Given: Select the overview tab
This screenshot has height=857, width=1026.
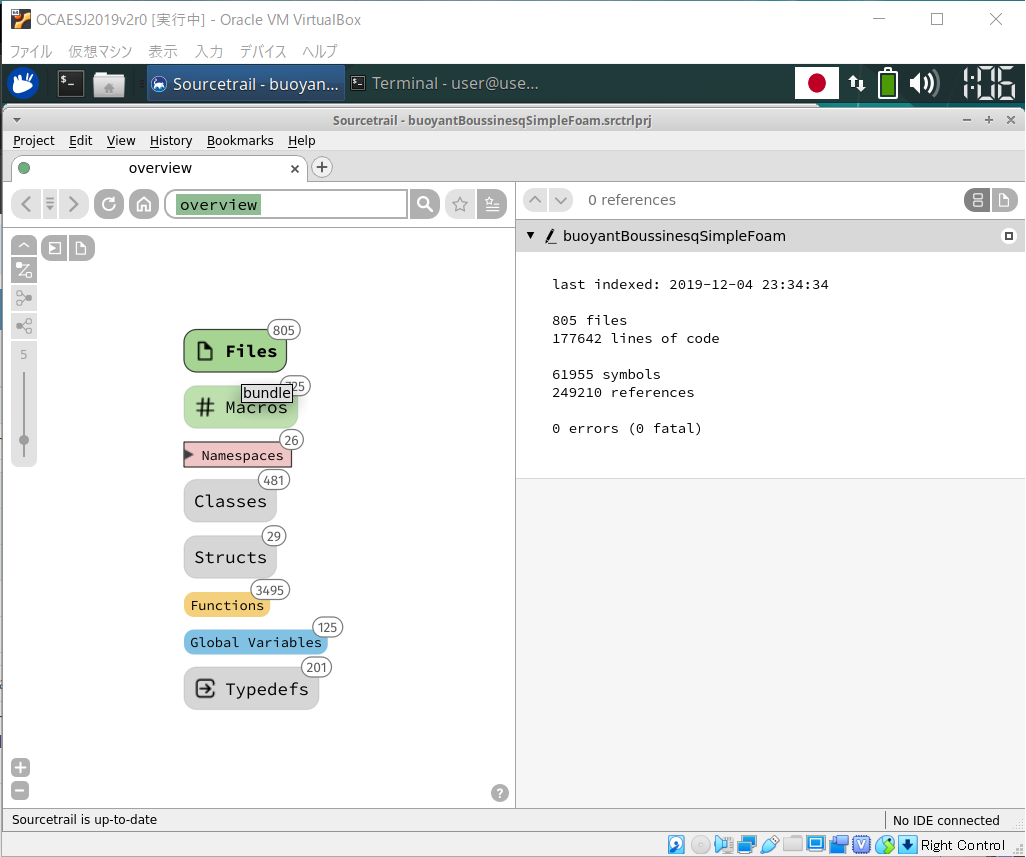Looking at the screenshot, I should coord(160,168).
